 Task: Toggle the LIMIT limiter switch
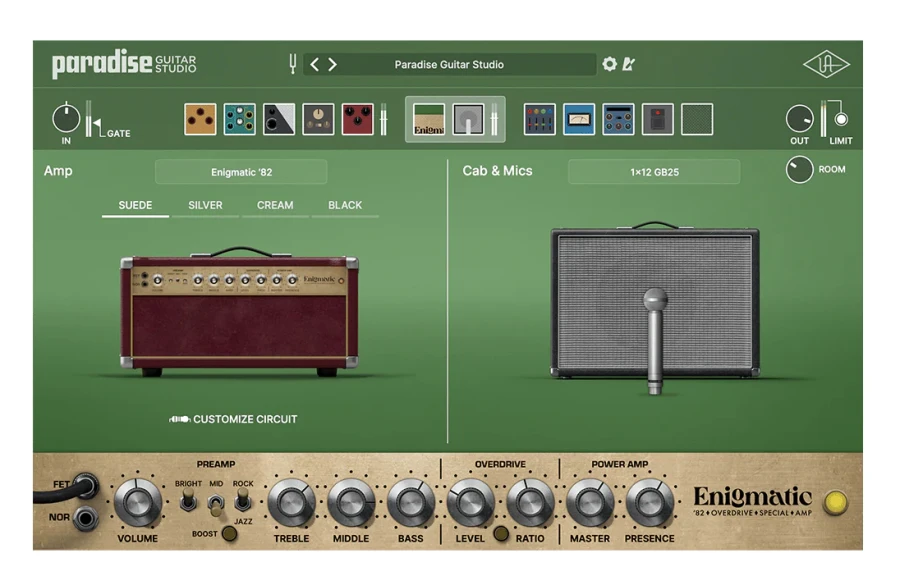coord(841,119)
